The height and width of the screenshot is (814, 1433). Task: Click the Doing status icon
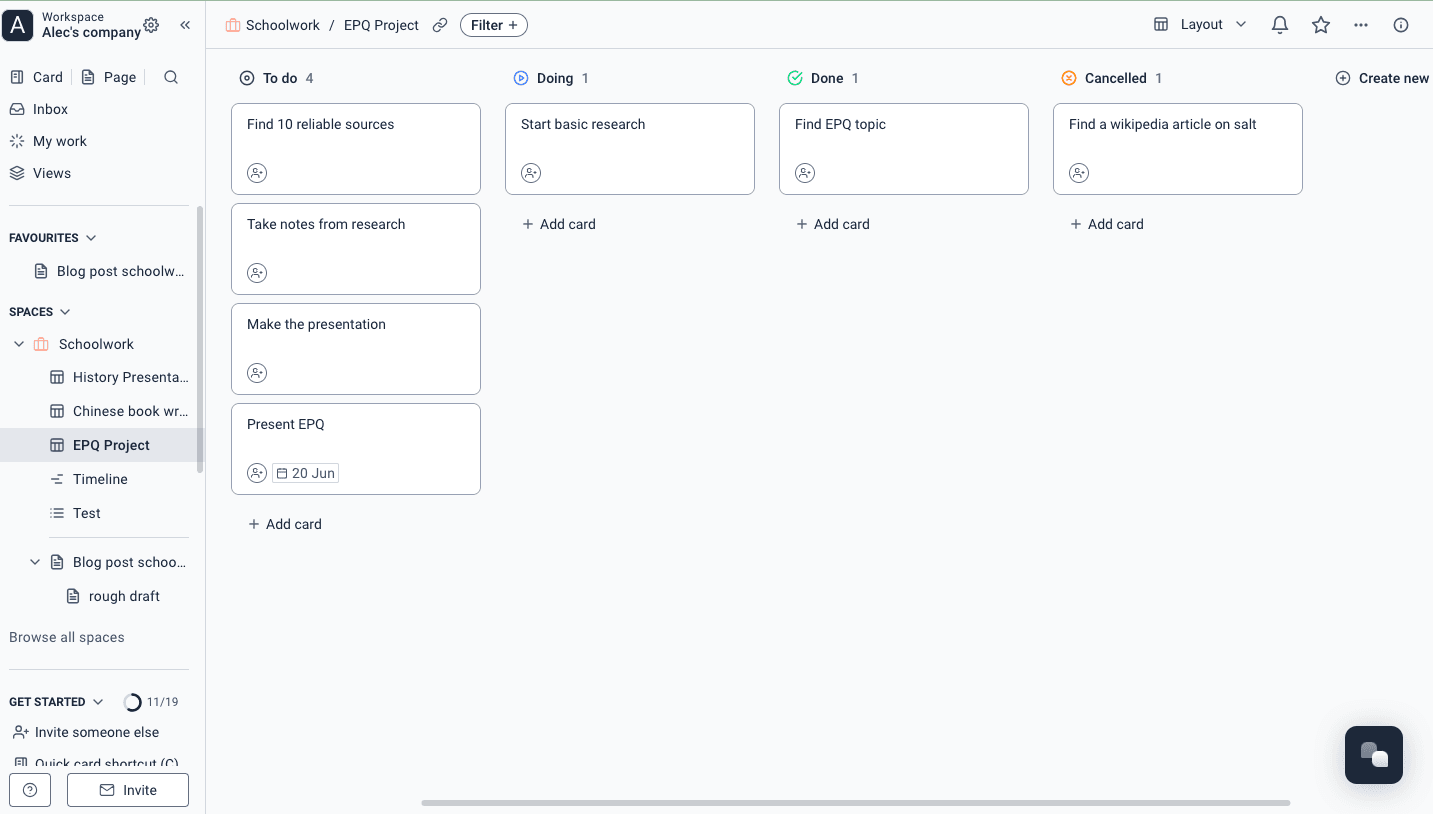click(x=521, y=78)
